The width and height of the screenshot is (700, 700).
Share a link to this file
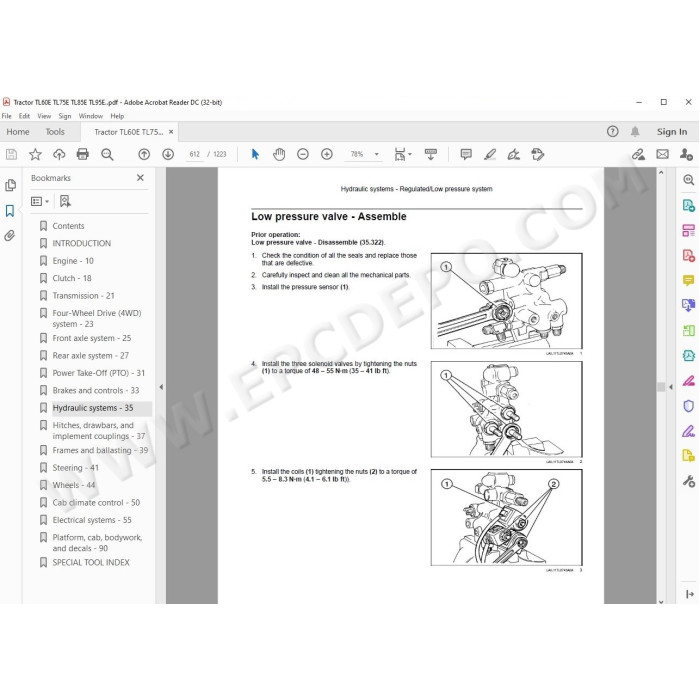point(638,154)
